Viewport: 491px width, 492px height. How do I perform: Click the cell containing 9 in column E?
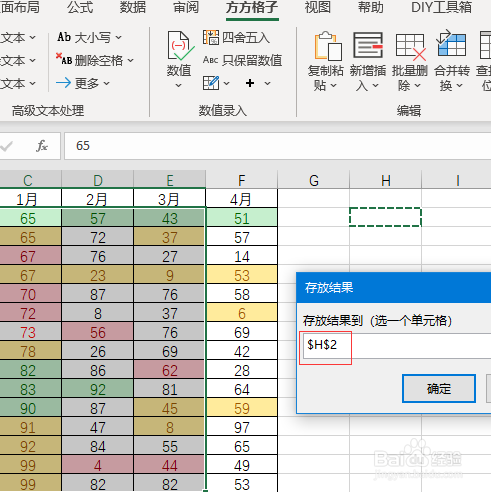pos(170,275)
